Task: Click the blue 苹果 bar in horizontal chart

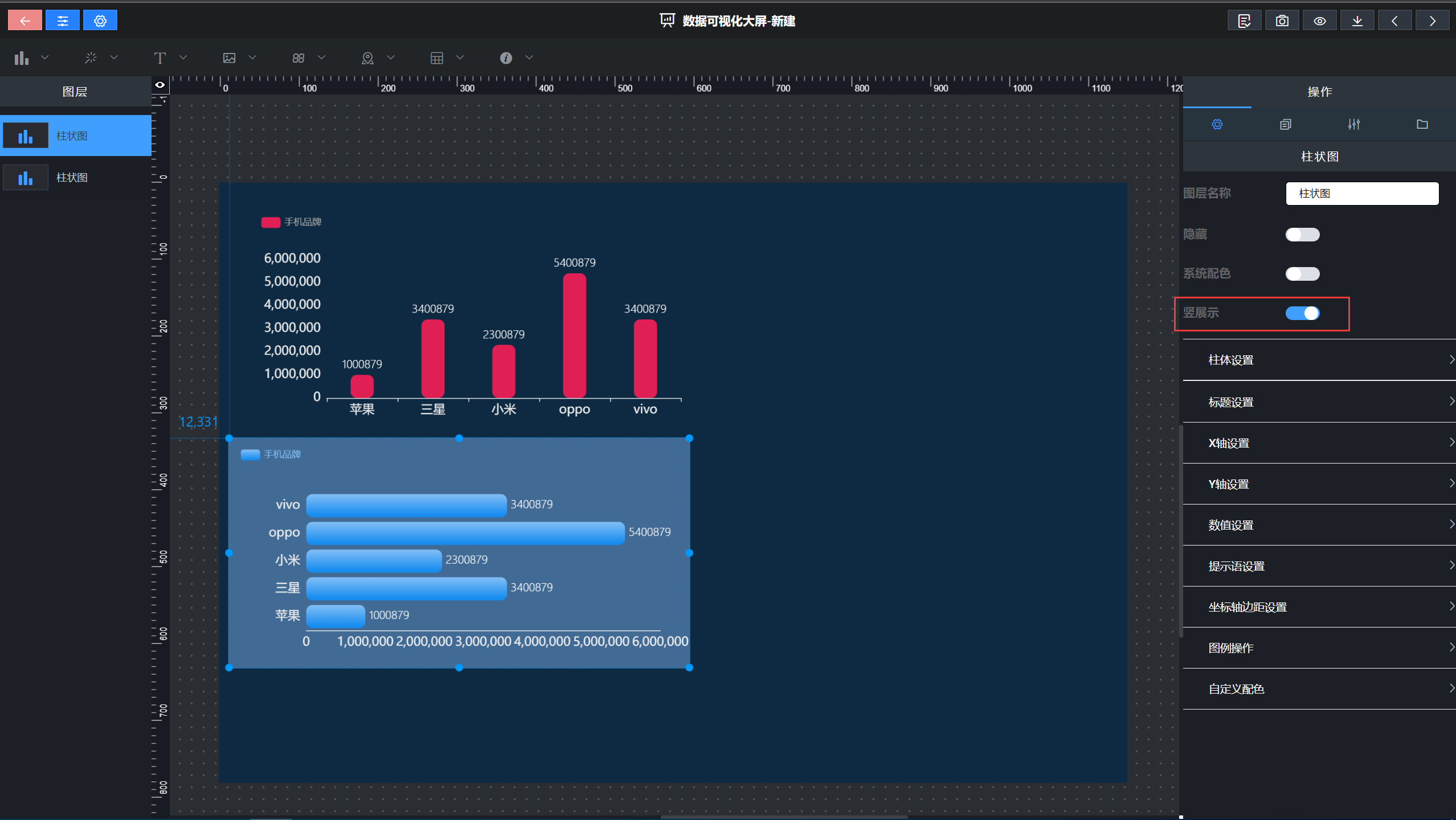Action: [336, 616]
